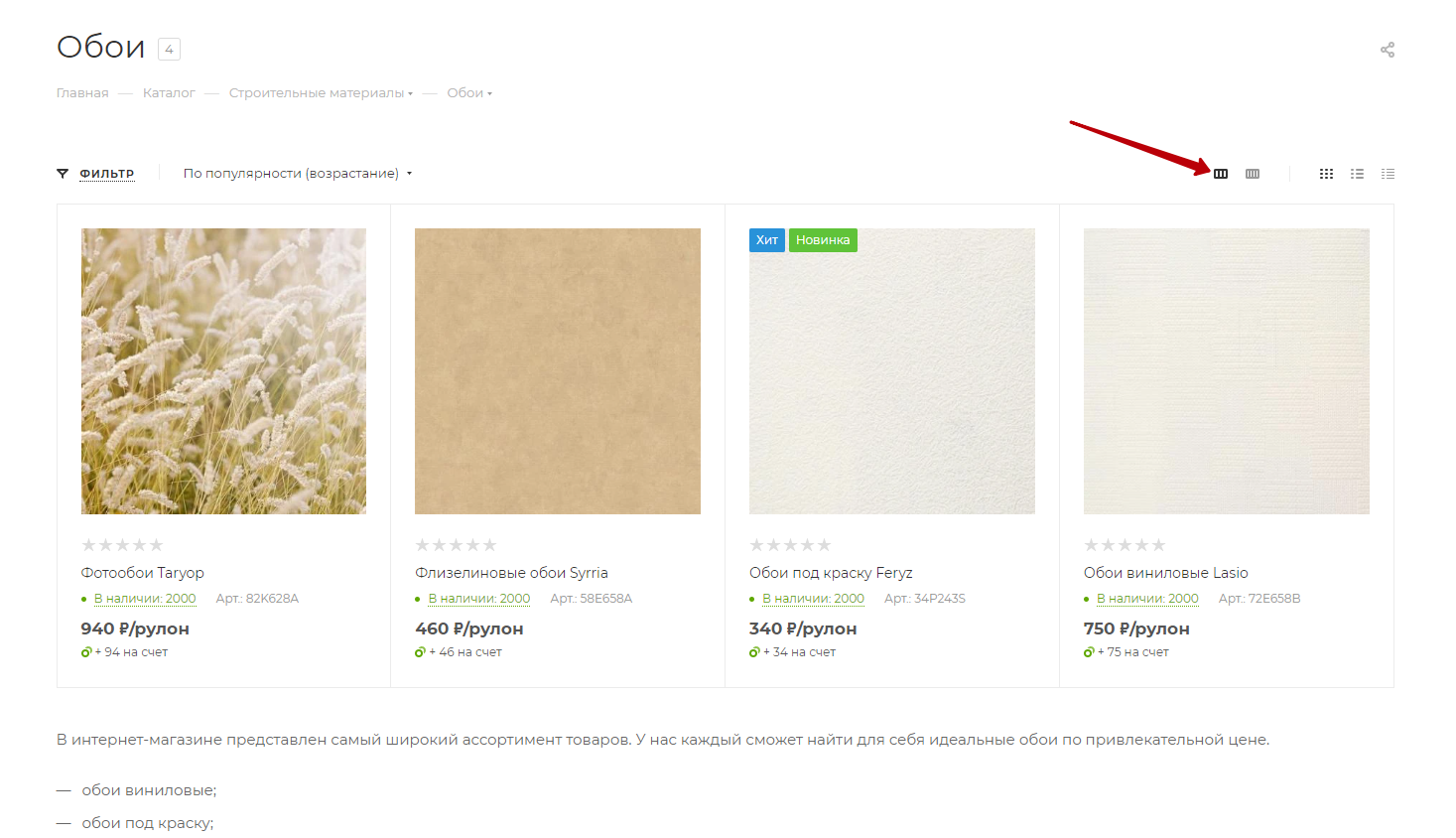Open 'Обои под краску Feryz' product
Image resolution: width=1456 pixels, height=838 pixels.
831,573
